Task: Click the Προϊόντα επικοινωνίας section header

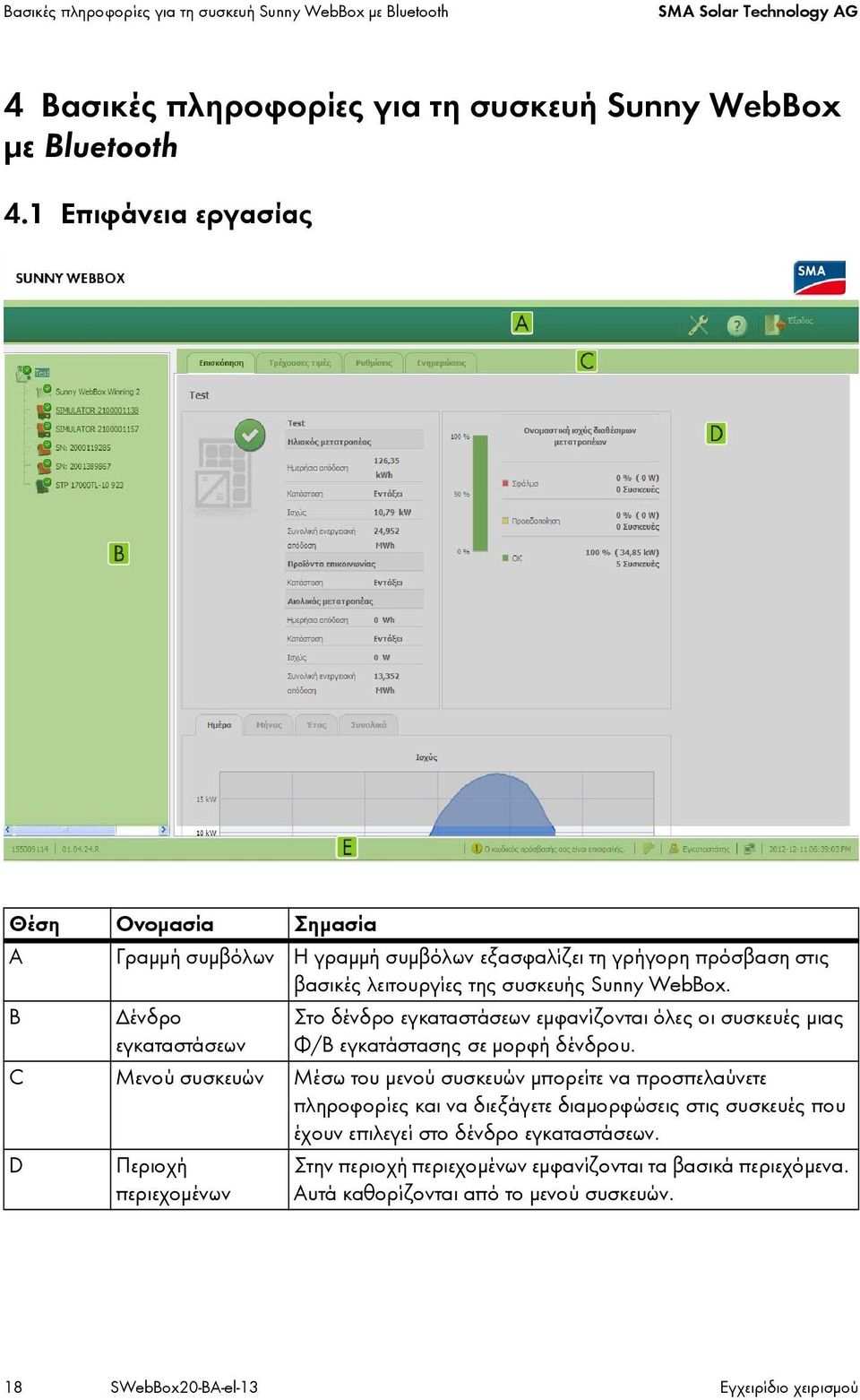Action: (331, 564)
